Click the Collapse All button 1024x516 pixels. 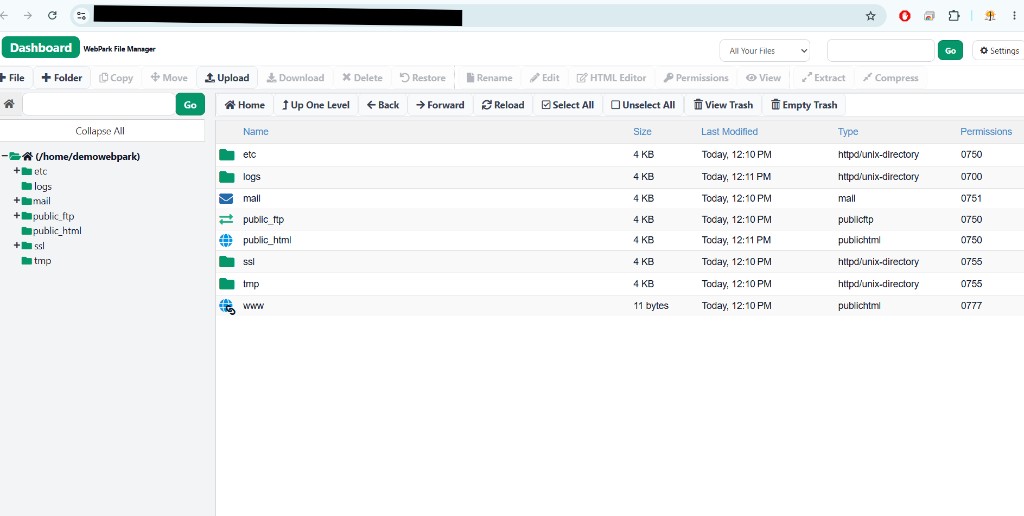[x=100, y=131]
